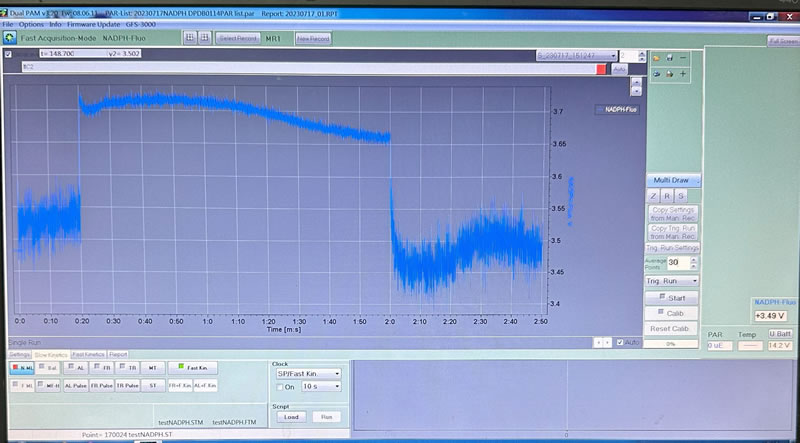Screen dimensions: 800x443
Task: Click the Average Points value field
Action: click(676, 263)
